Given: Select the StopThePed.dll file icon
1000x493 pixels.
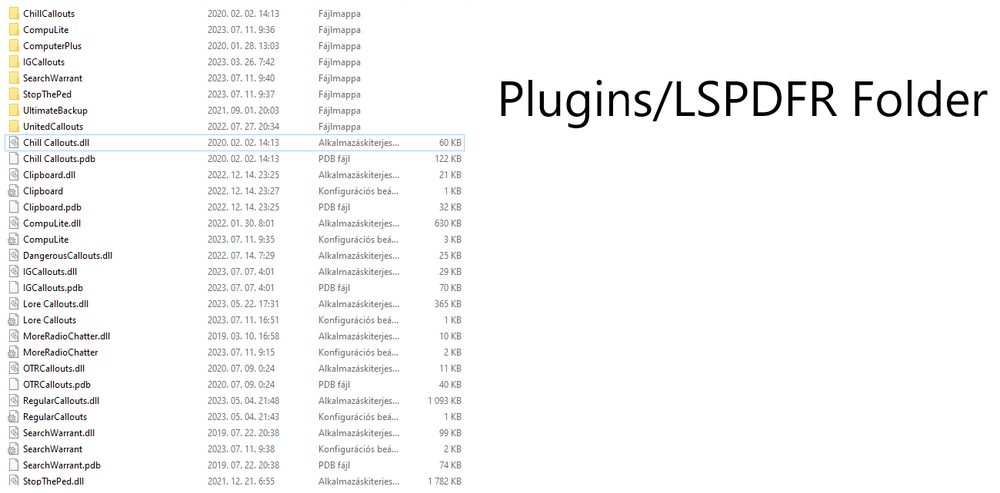Looking at the screenshot, I should pos(13,482).
